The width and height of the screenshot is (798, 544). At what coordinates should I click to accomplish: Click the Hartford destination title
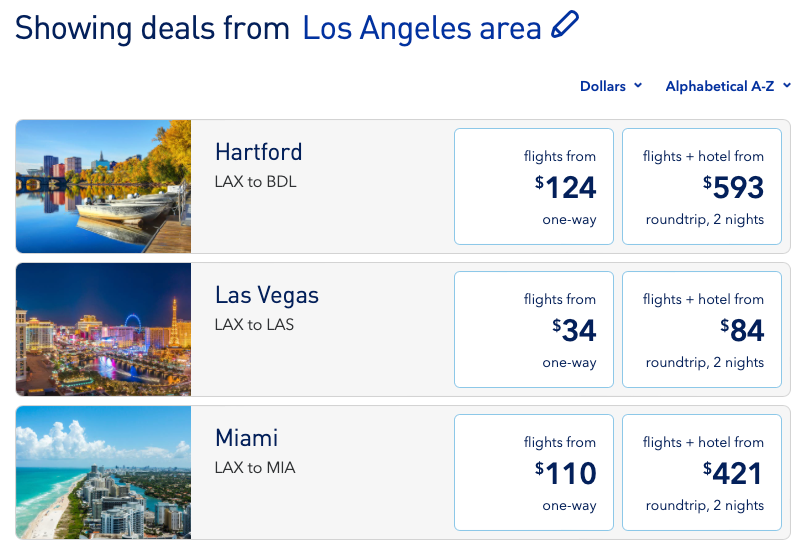click(x=258, y=152)
